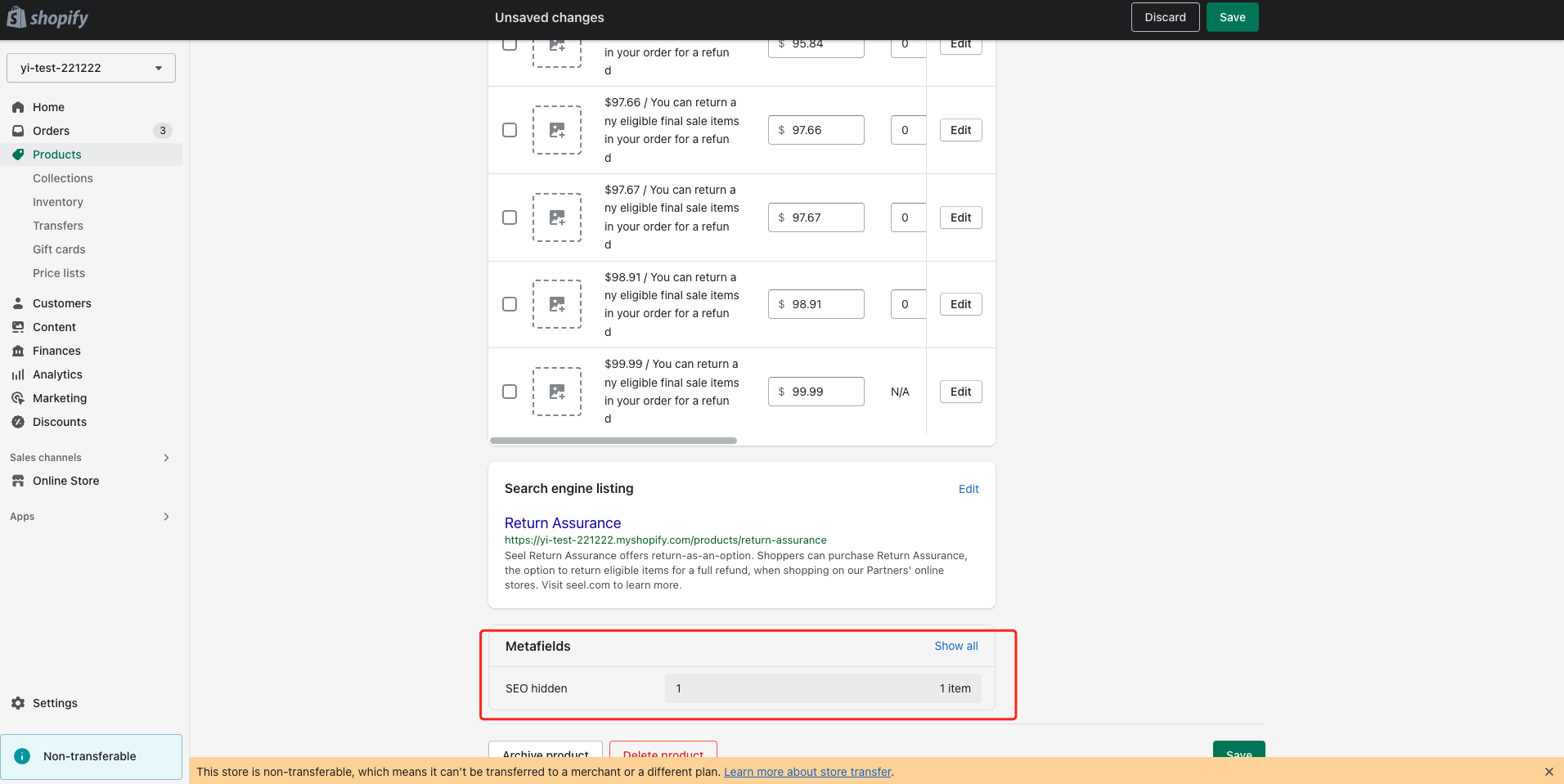The height and width of the screenshot is (784, 1564).
Task: Click the Analytics bar chart icon
Action: click(x=18, y=374)
